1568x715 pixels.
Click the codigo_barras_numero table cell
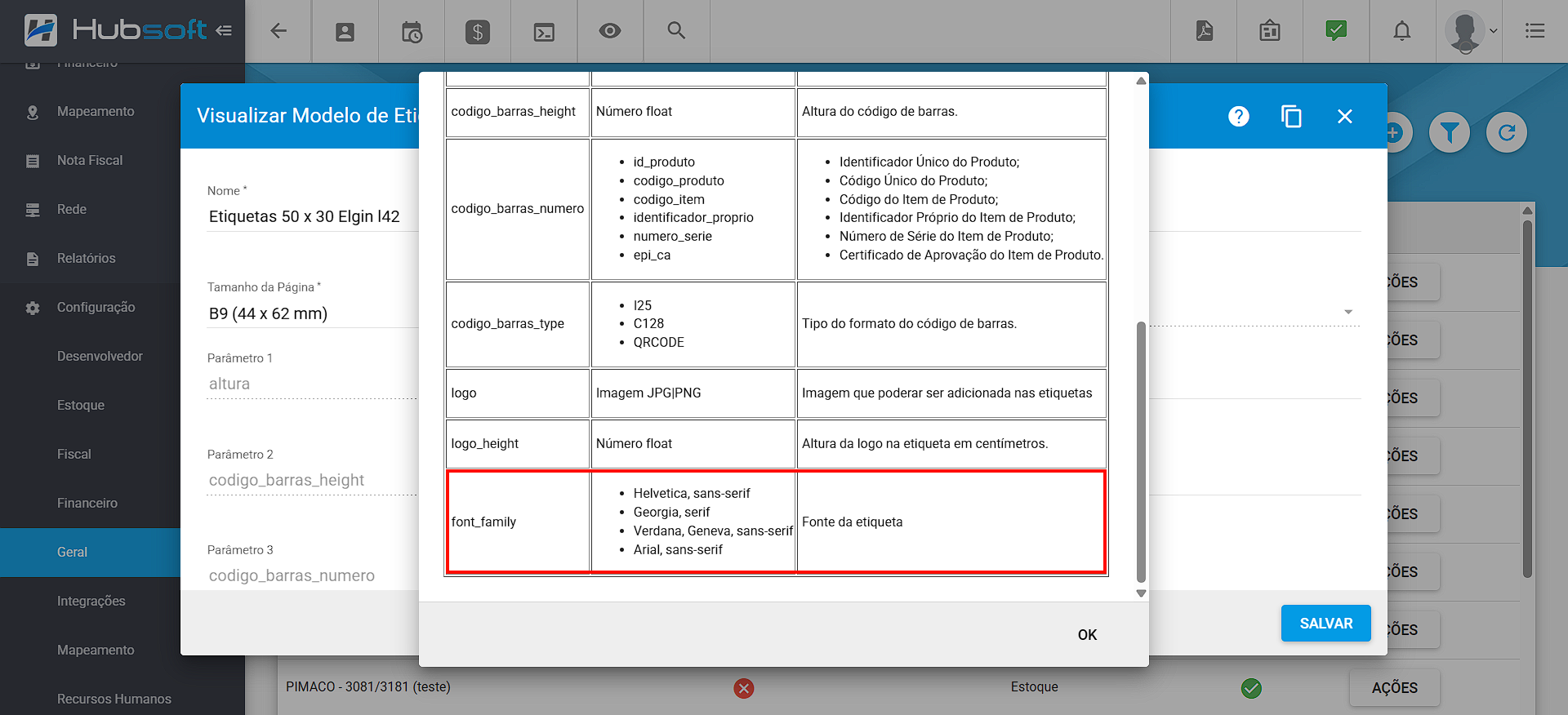point(518,210)
